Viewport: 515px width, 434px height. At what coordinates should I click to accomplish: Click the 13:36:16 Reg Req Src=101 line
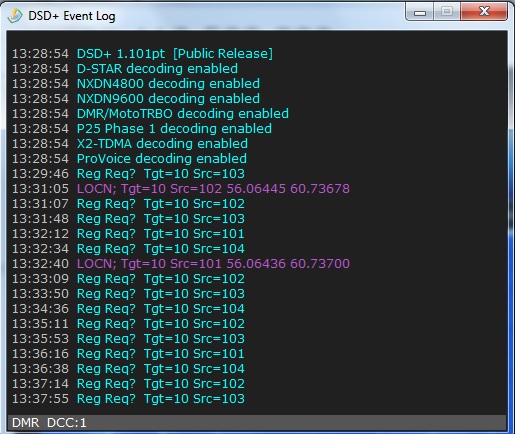128,354
